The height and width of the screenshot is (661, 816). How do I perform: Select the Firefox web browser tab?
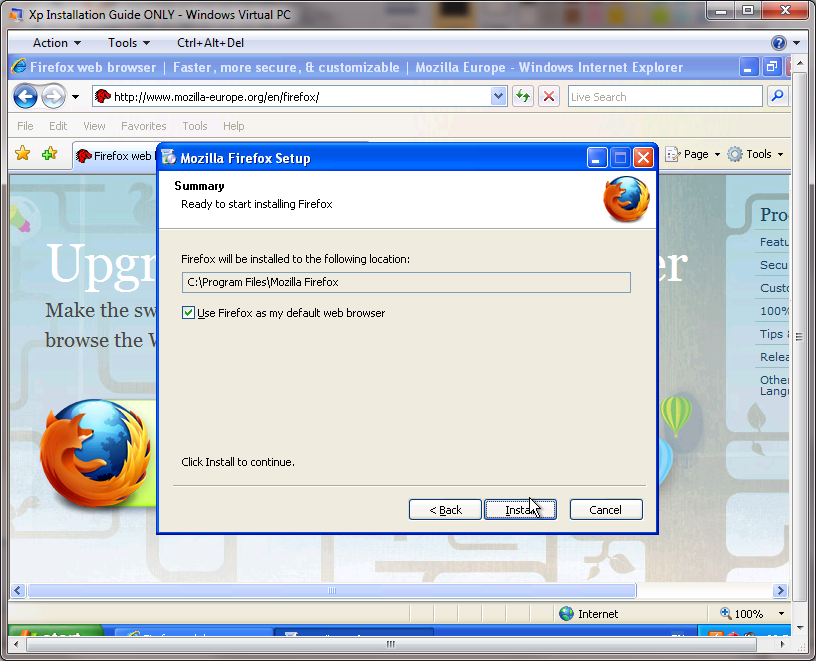115,156
